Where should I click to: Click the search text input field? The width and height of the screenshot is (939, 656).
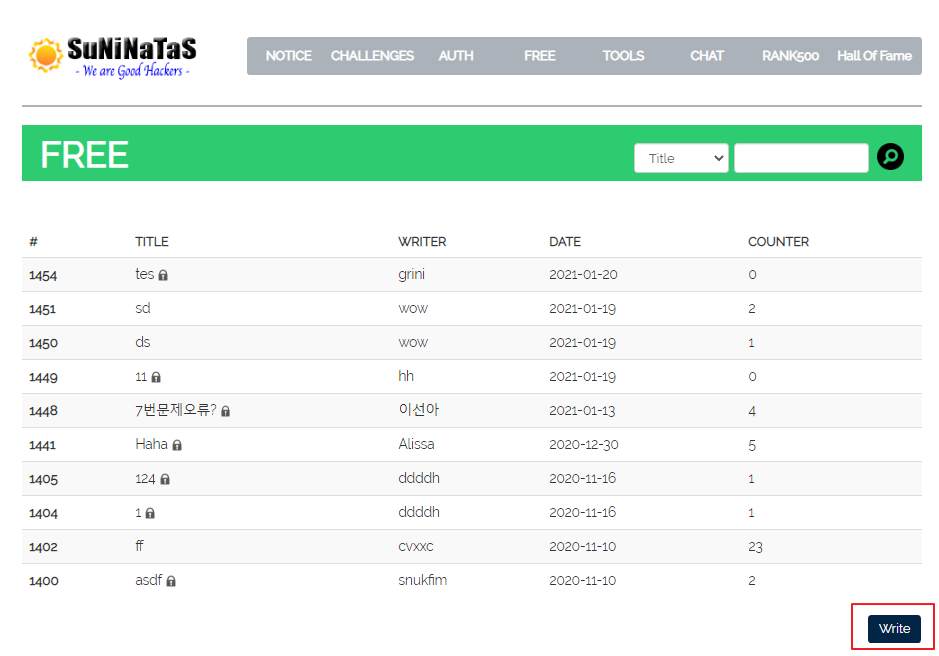coord(801,158)
